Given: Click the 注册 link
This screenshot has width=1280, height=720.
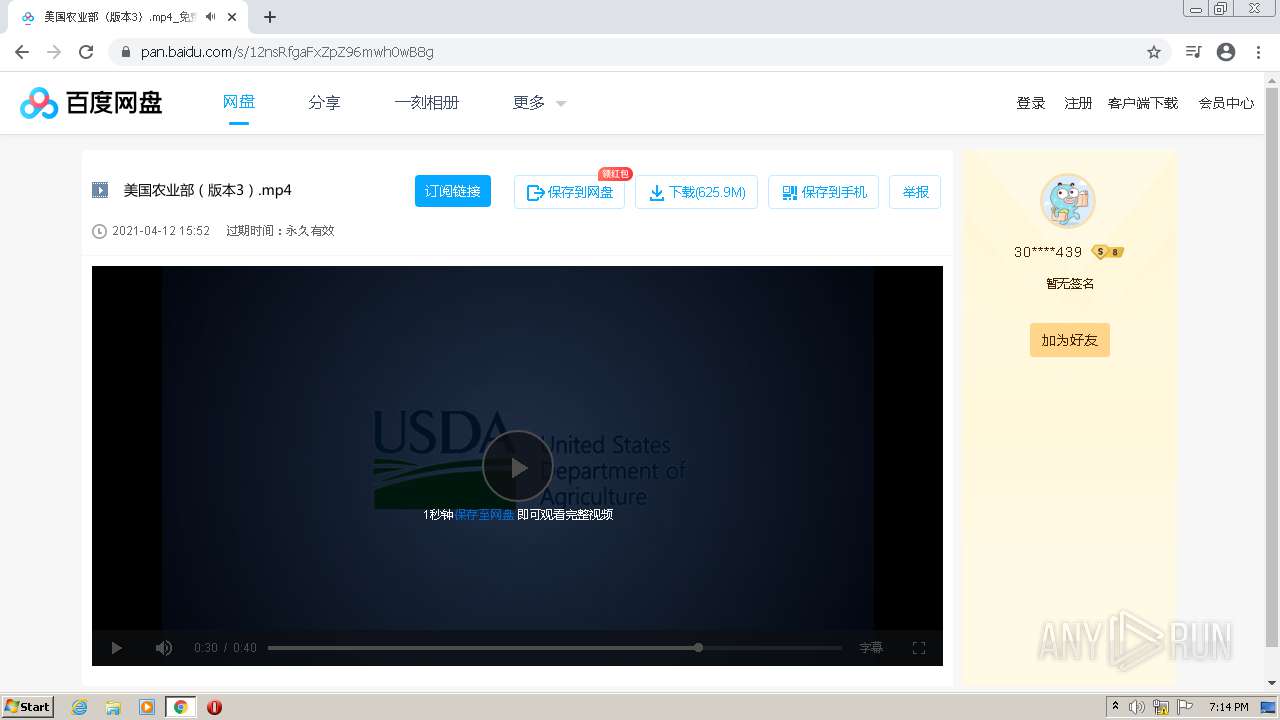Looking at the screenshot, I should (1078, 103).
